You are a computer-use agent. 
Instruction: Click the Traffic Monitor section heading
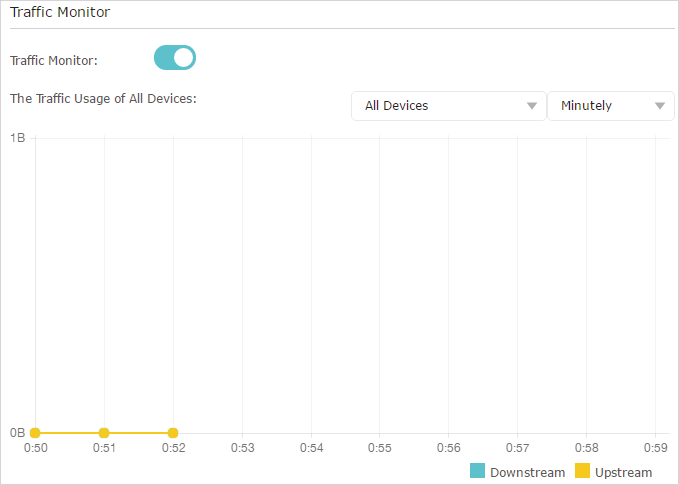[60, 12]
